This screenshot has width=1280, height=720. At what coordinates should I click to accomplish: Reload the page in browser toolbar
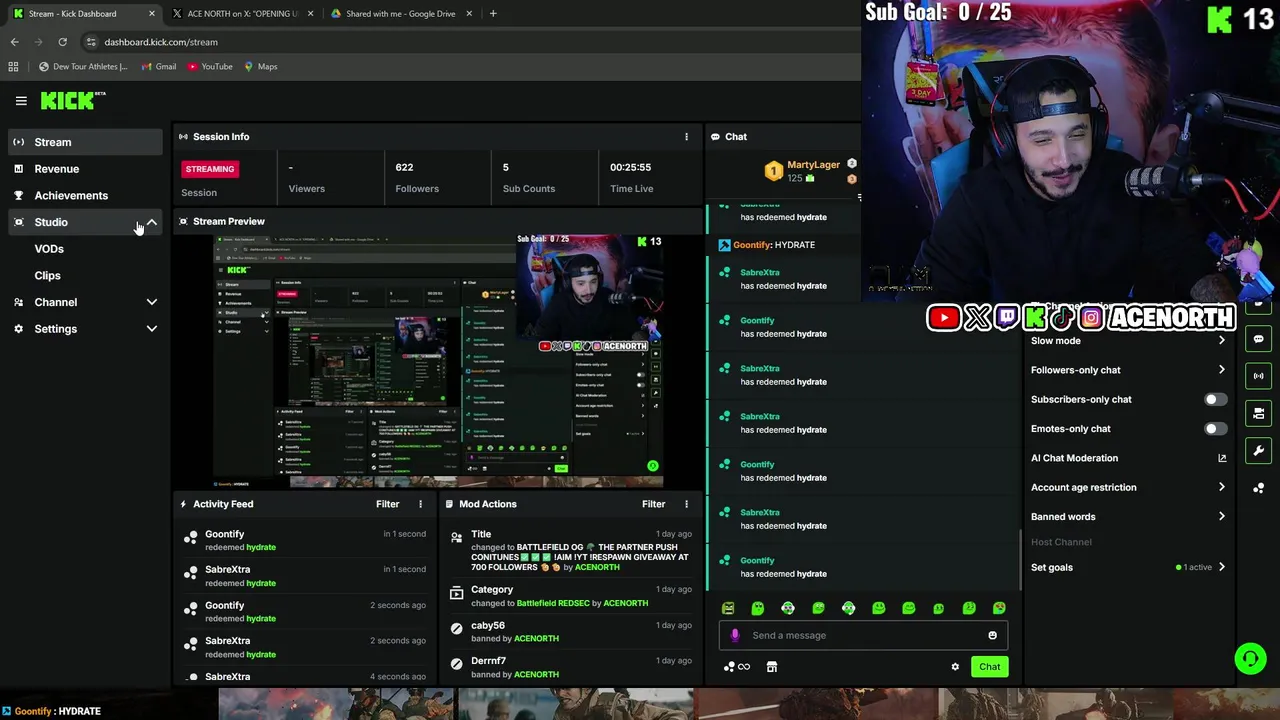click(x=62, y=42)
